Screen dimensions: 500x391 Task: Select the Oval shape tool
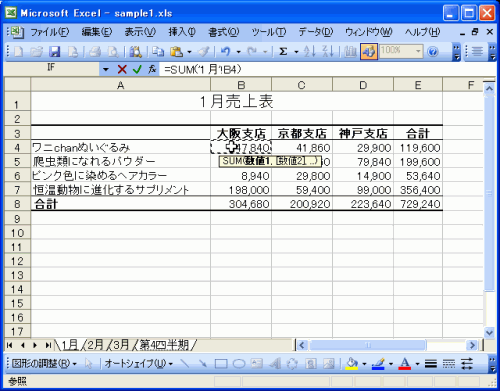pyautogui.click(x=239, y=364)
